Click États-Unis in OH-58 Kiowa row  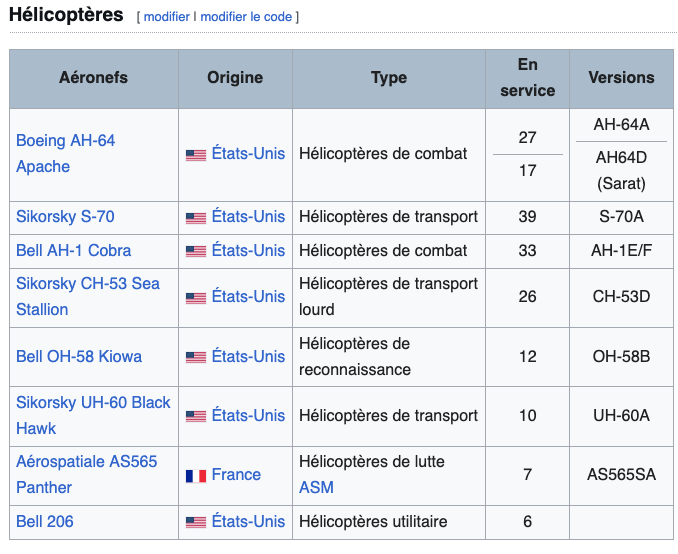tap(248, 357)
